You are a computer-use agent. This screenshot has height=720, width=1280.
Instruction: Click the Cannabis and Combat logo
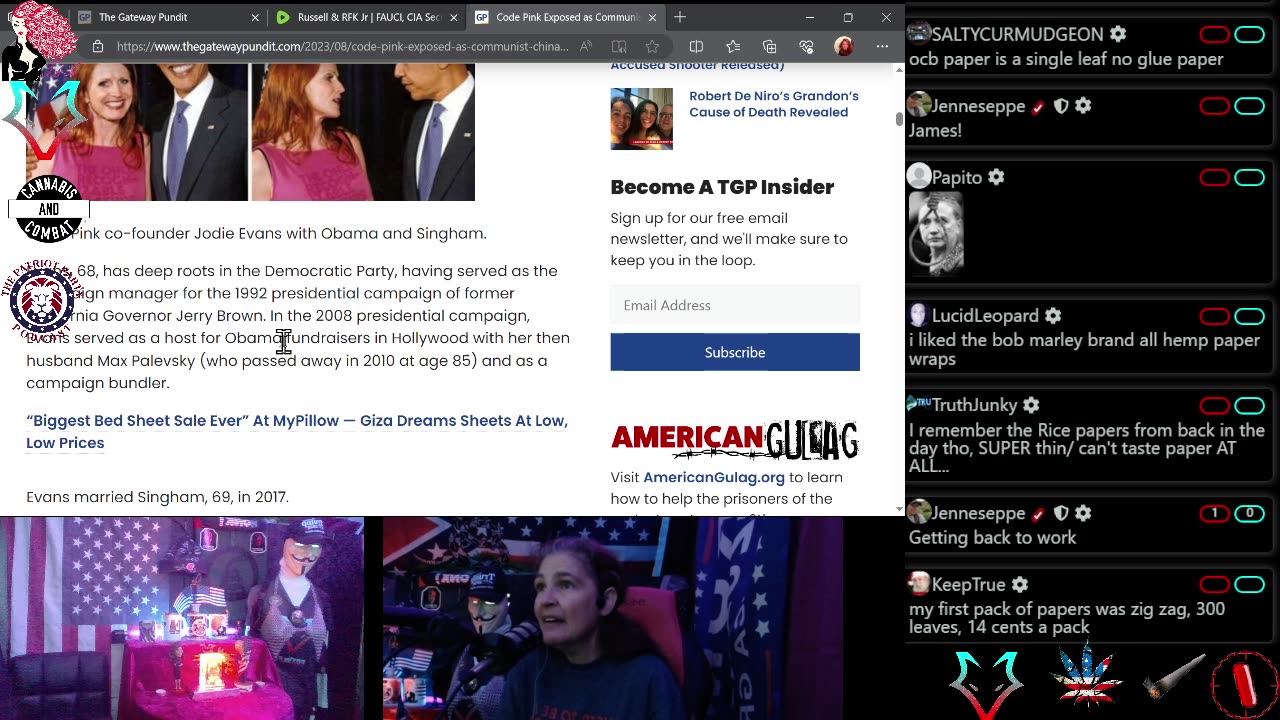pyautogui.click(x=49, y=209)
